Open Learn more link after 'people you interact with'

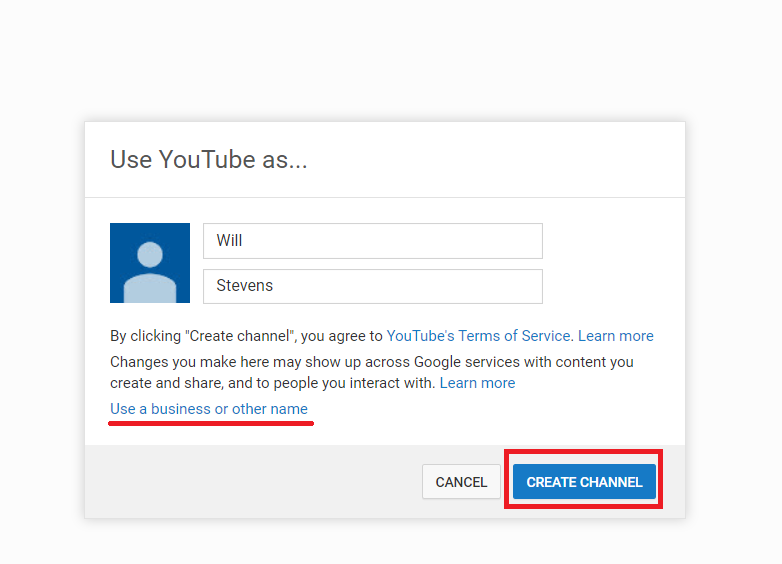477,383
